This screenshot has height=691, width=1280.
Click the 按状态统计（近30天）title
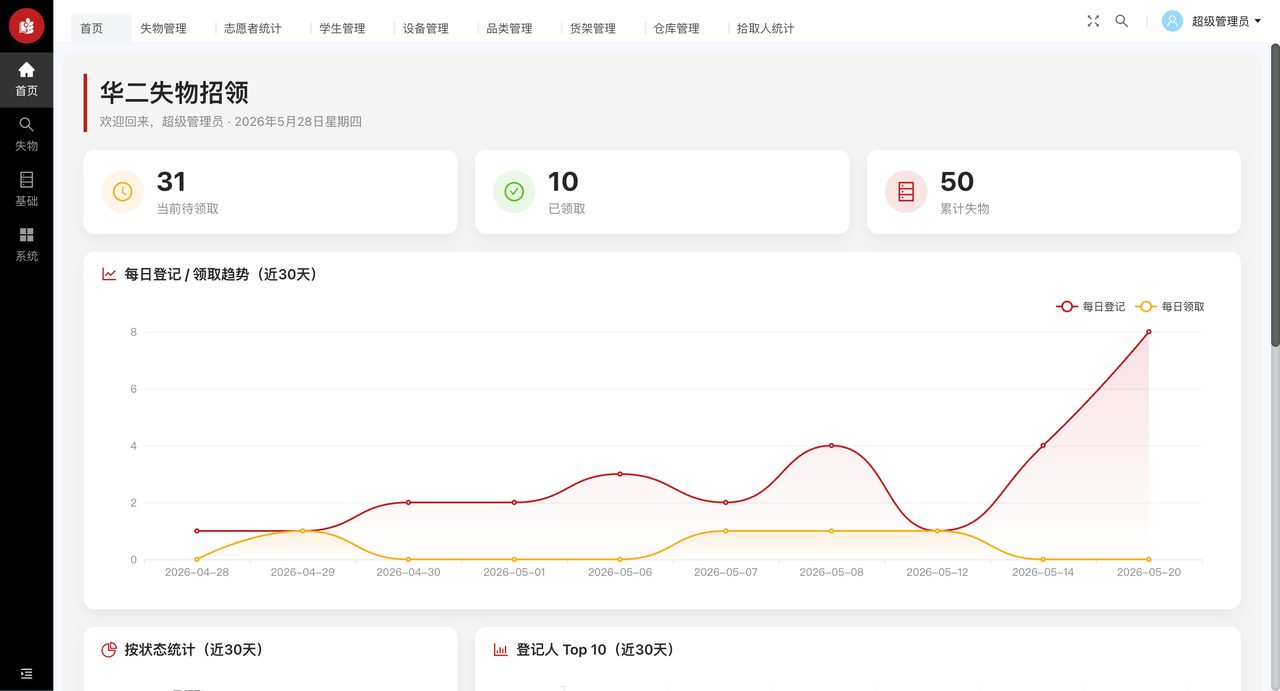coord(196,650)
